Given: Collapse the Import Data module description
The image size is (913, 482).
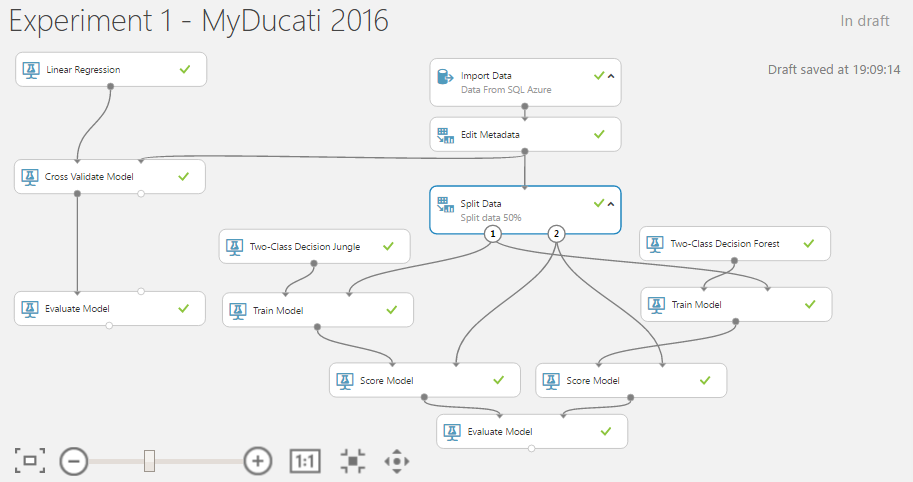Looking at the screenshot, I should click(x=611, y=76).
